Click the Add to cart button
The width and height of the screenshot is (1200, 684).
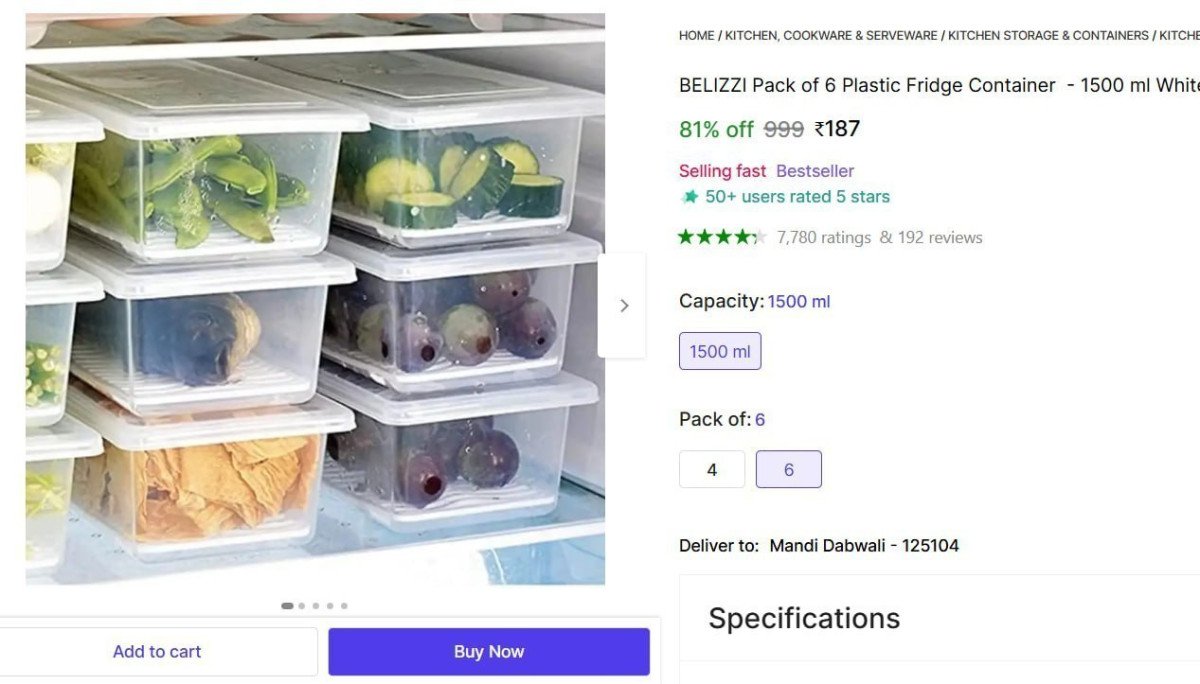(157, 651)
